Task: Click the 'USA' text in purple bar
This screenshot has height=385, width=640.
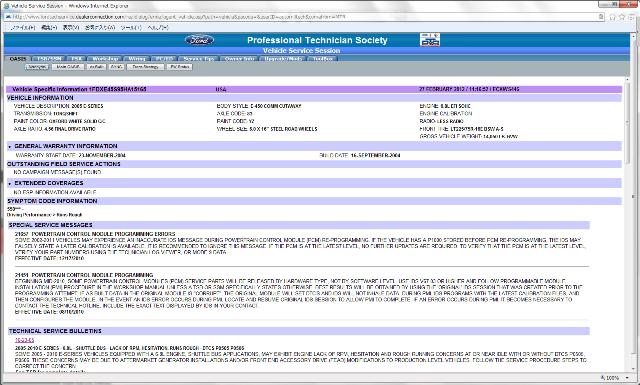Action: click(221, 89)
